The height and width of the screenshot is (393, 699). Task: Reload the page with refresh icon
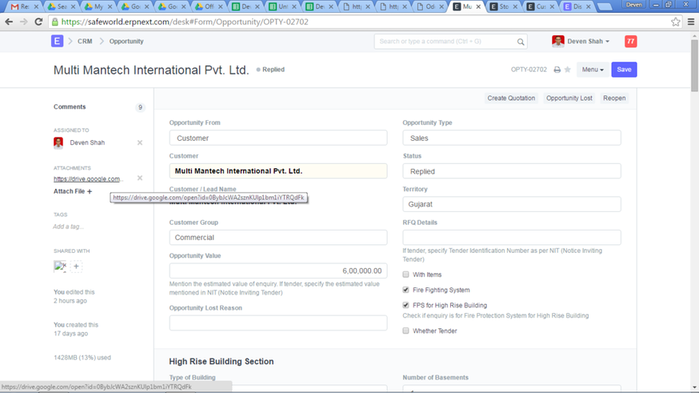tap(39, 21)
